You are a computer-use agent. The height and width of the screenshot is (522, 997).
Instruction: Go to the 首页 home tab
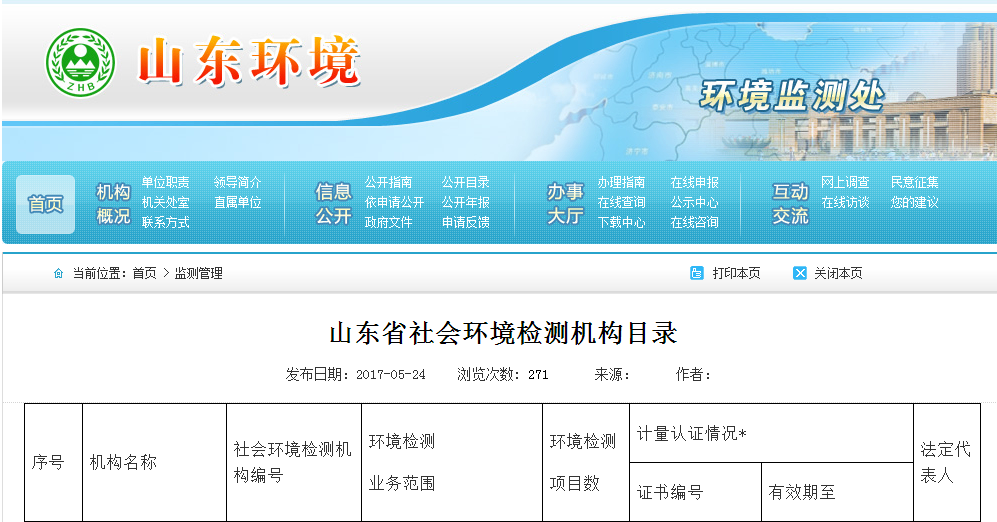45,204
